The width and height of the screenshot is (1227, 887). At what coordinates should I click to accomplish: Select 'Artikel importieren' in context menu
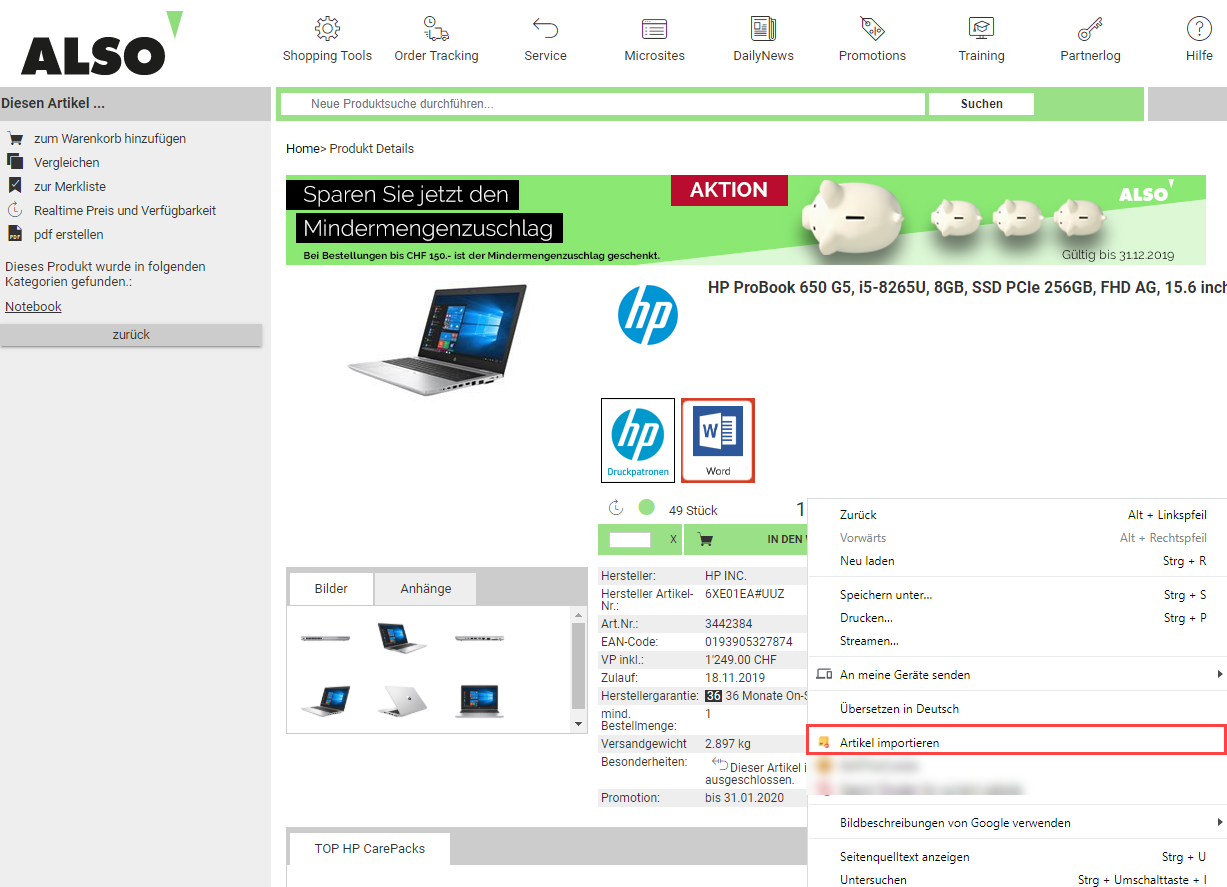[x=889, y=743]
